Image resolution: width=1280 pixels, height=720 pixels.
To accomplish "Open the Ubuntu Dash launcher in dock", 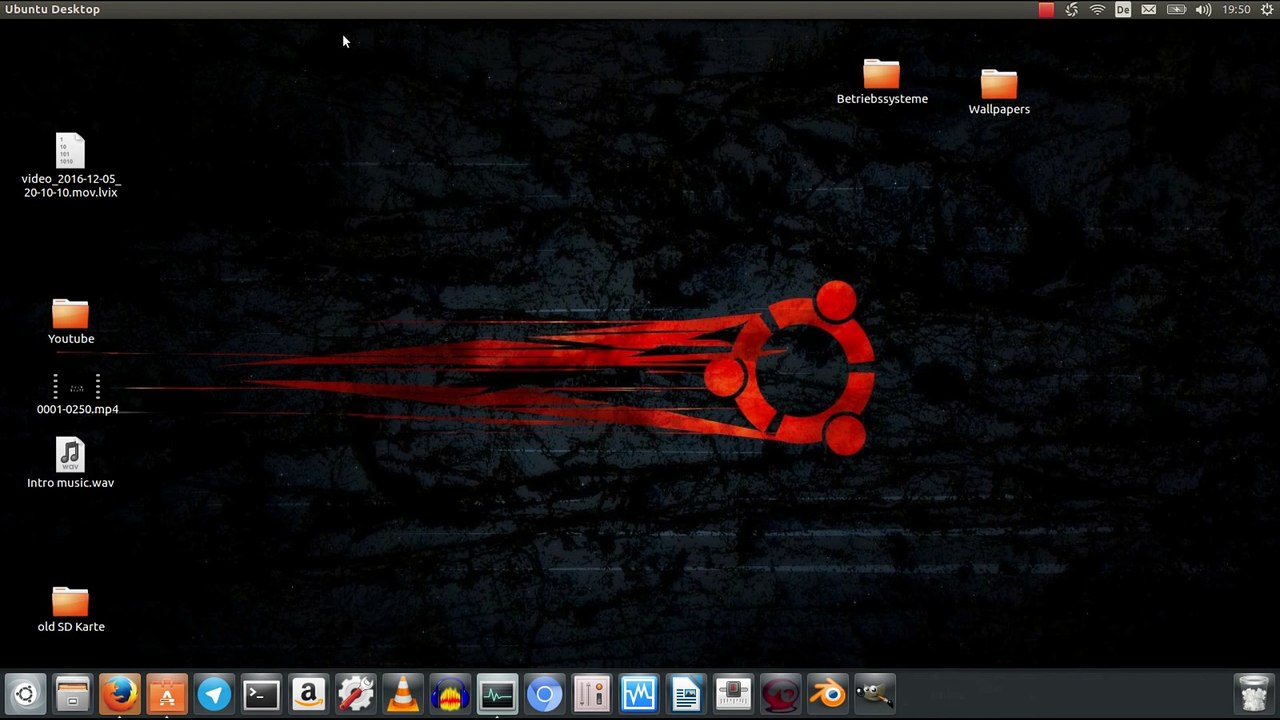I will pos(25,694).
